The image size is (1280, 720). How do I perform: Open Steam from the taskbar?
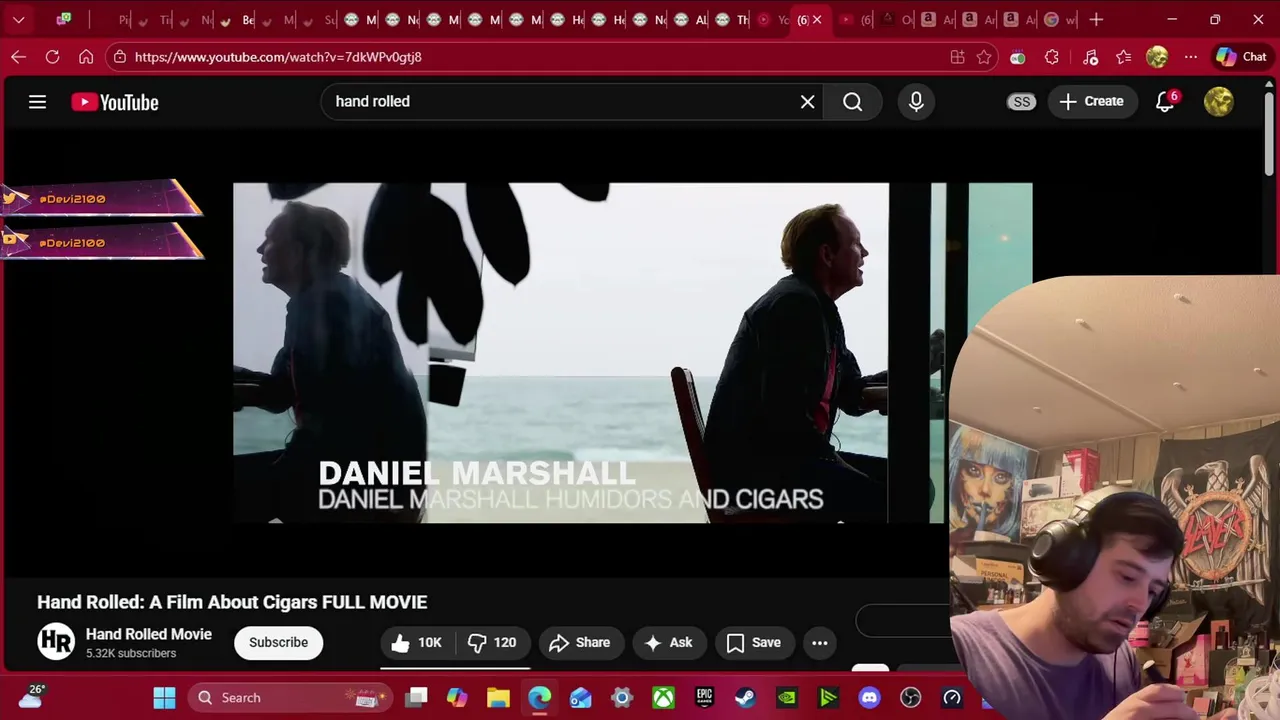point(745,697)
